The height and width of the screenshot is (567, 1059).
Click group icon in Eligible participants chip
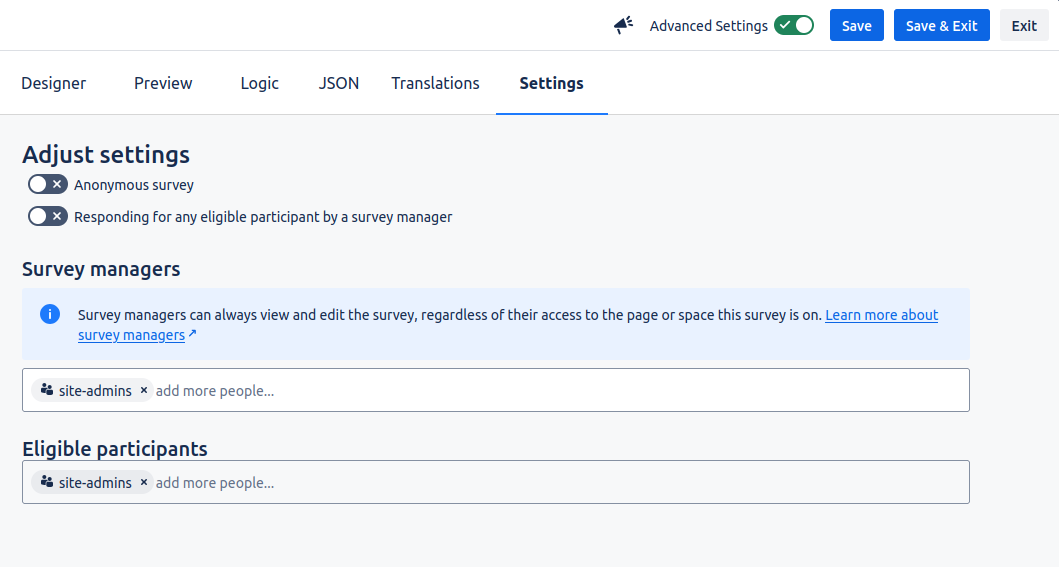click(47, 483)
